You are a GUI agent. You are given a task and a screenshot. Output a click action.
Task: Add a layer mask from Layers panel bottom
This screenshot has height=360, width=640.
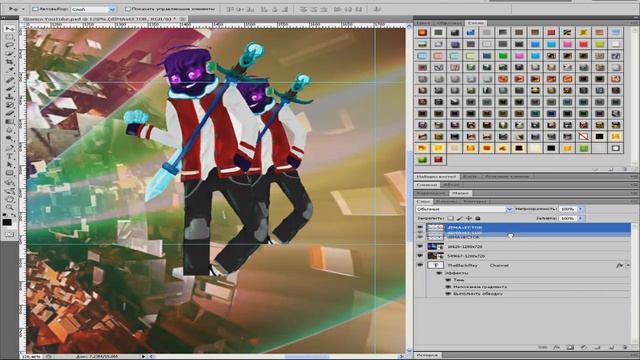coord(570,347)
